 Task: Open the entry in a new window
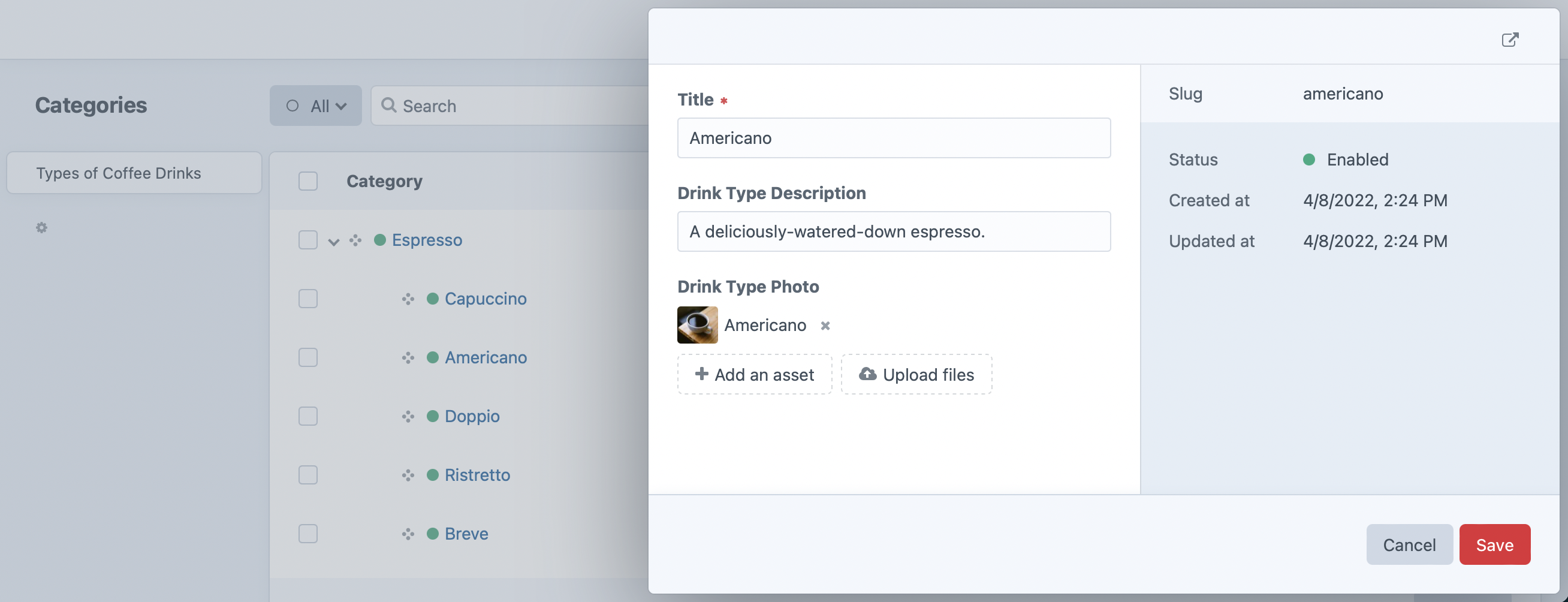1511,39
